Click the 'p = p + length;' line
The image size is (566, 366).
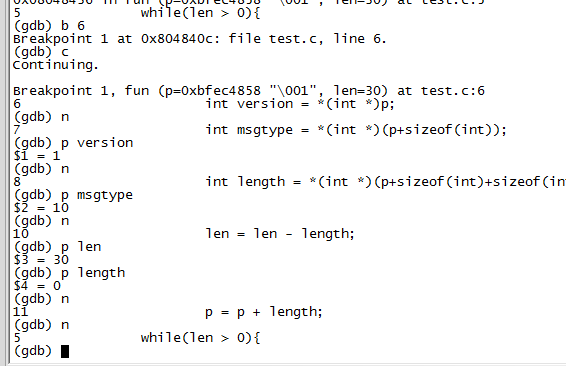coord(264,312)
